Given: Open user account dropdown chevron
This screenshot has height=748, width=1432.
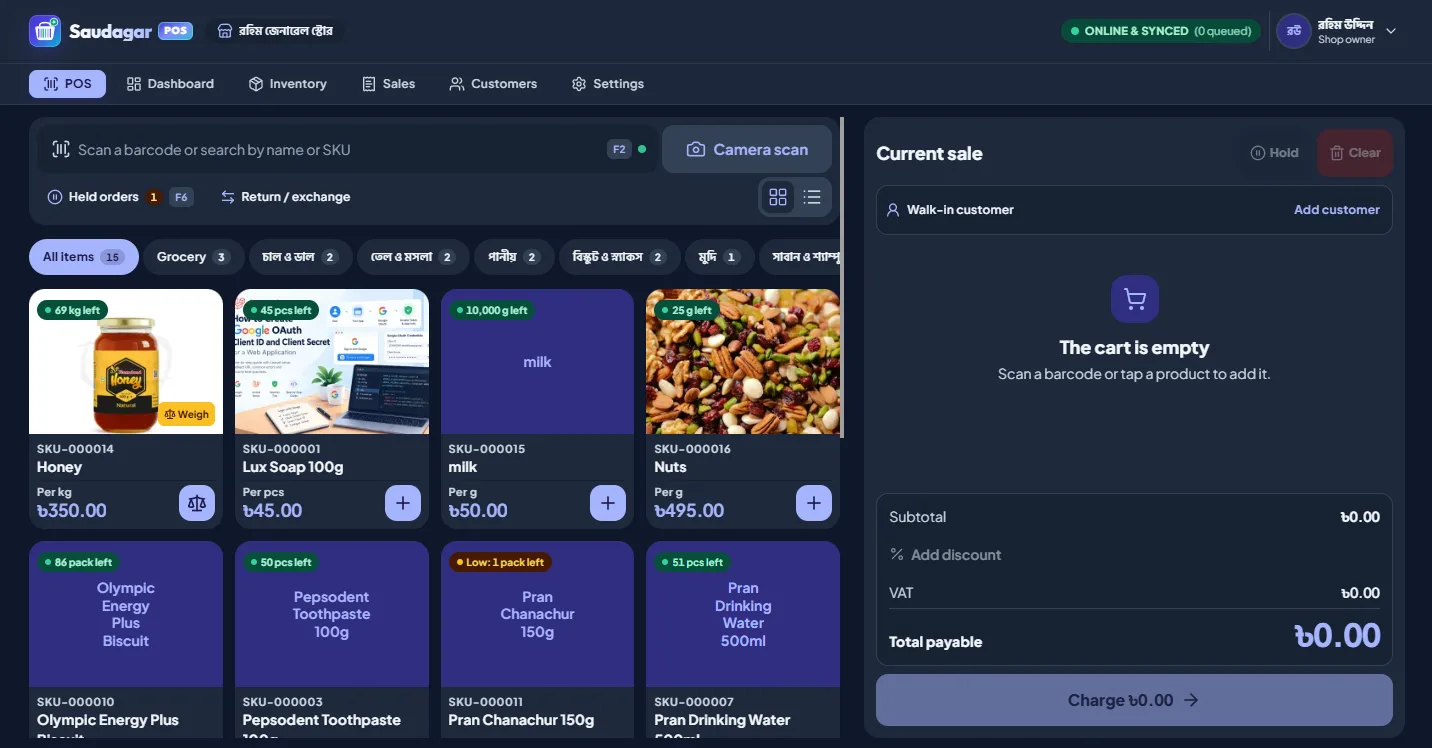Looking at the screenshot, I should coord(1390,31).
